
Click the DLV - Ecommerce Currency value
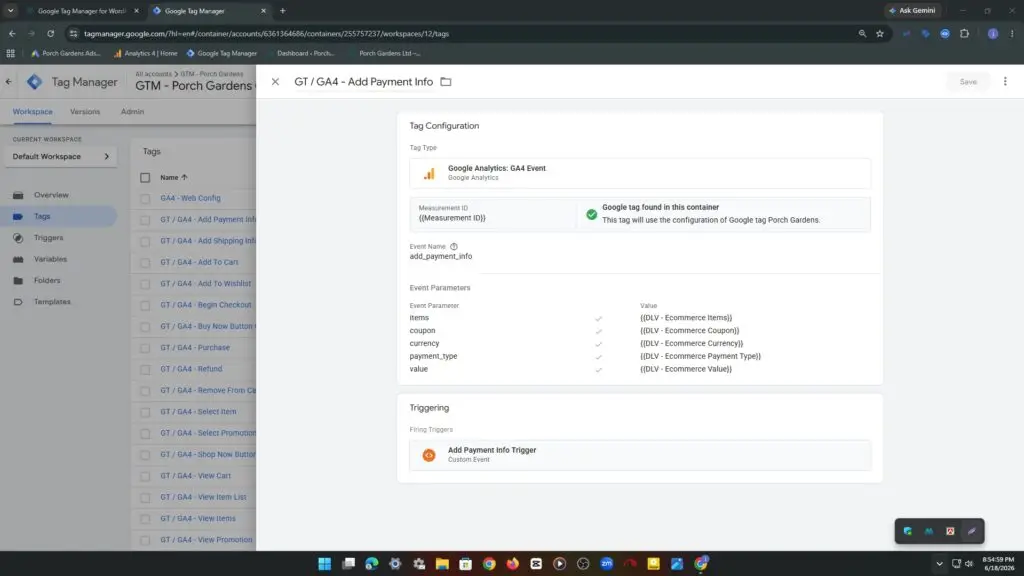692,344
